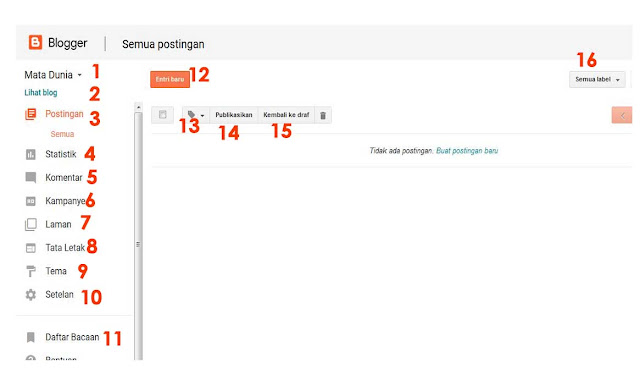Open the label tag dropdown in toolbar
This screenshot has width=640, height=385.
[196, 115]
